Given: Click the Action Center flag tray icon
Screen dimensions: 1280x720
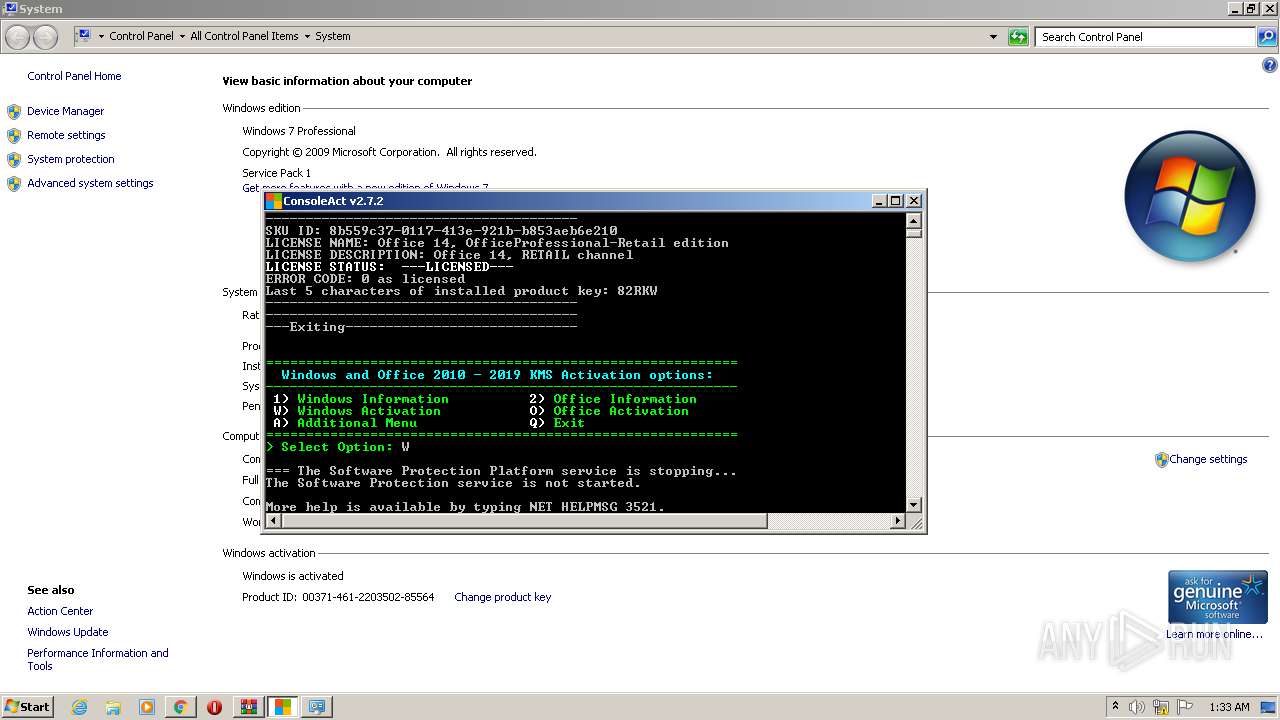Looking at the screenshot, I should 1185,707.
